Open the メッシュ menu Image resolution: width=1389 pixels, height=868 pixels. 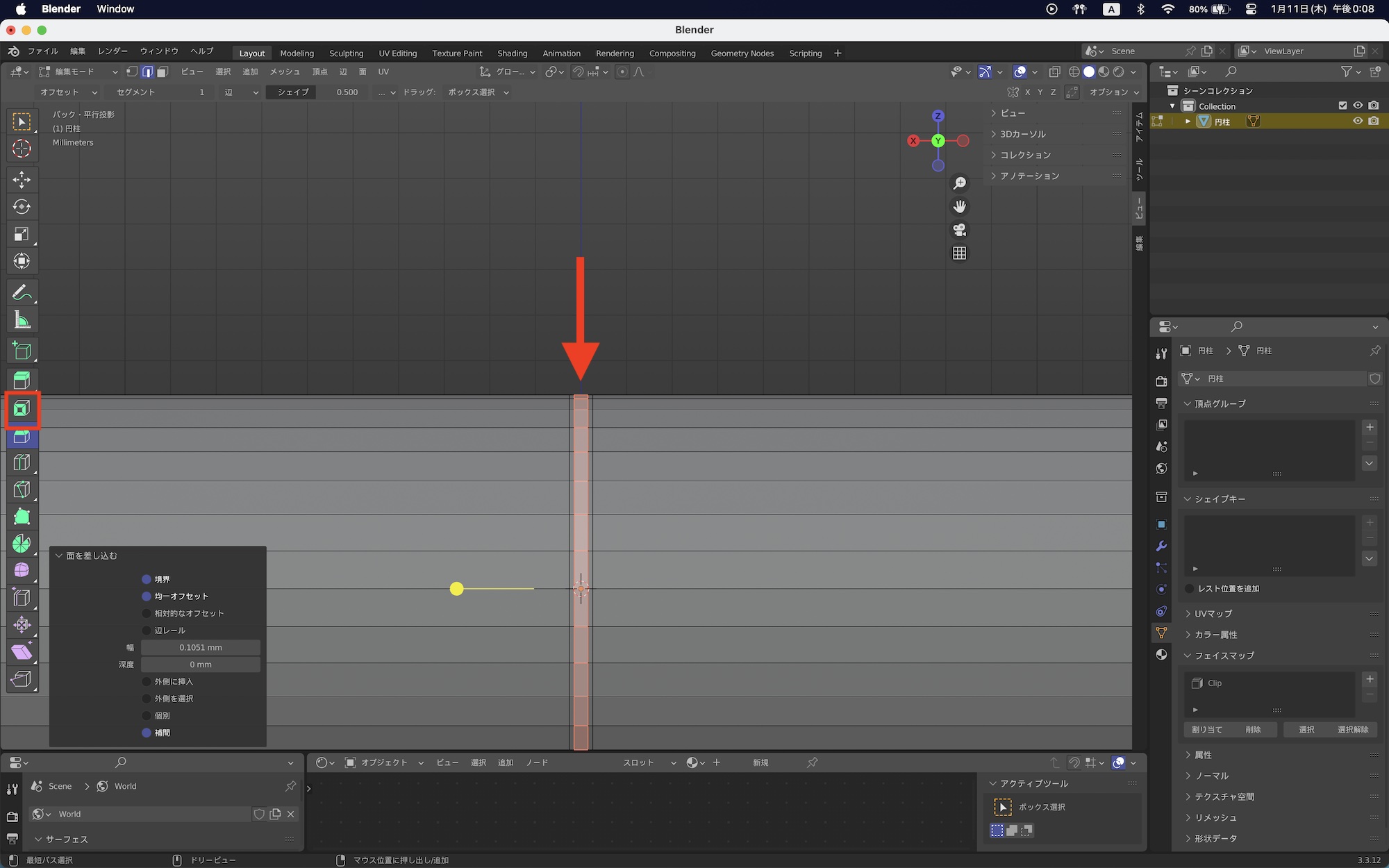point(285,72)
